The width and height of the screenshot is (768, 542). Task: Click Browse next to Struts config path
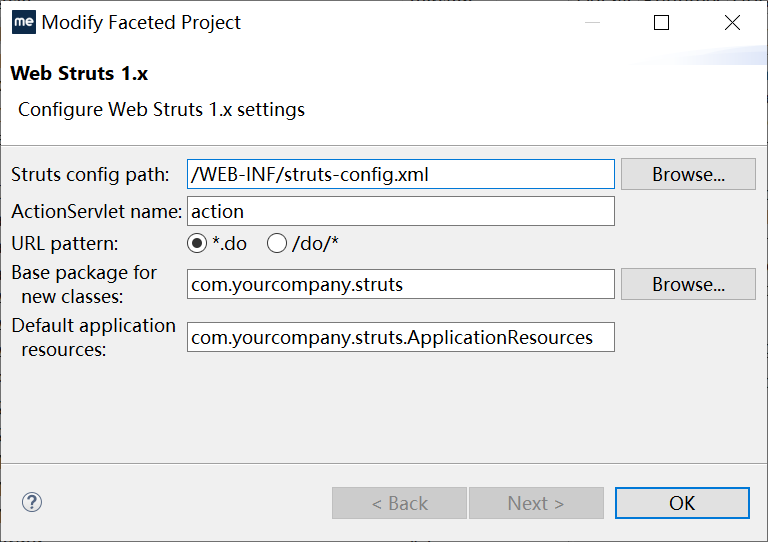(688, 174)
